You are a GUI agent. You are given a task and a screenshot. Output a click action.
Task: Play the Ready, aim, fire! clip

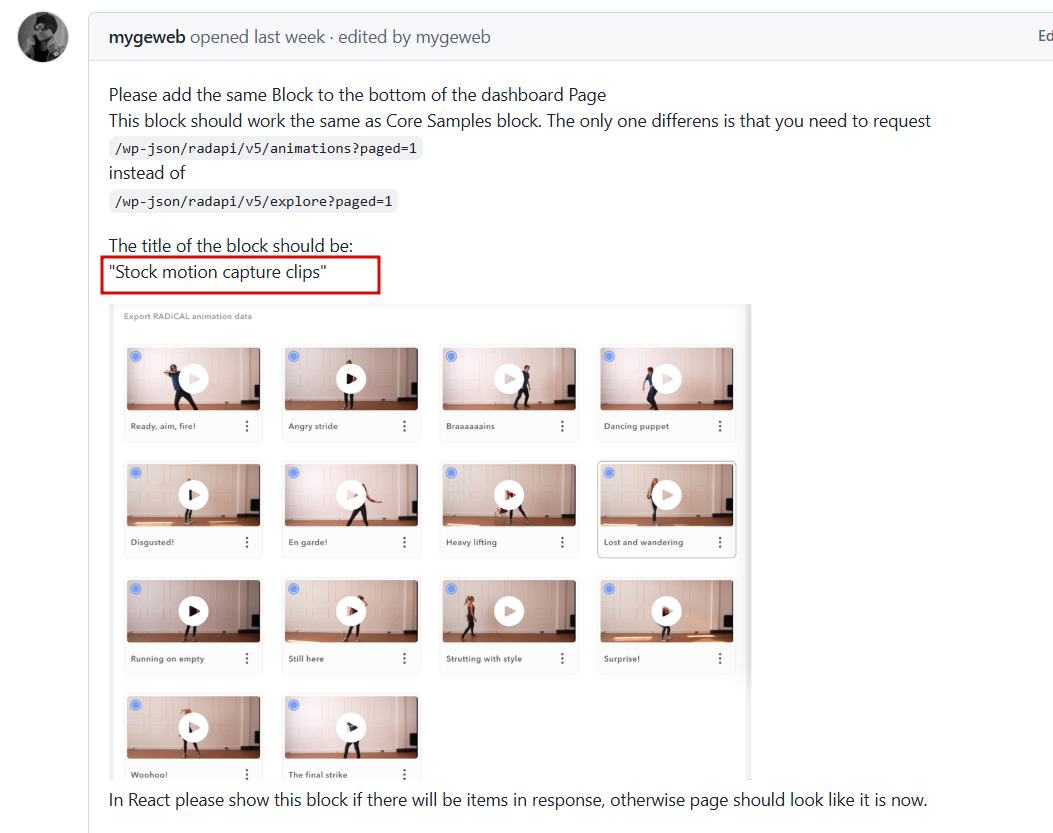click(x=193, y=379)
